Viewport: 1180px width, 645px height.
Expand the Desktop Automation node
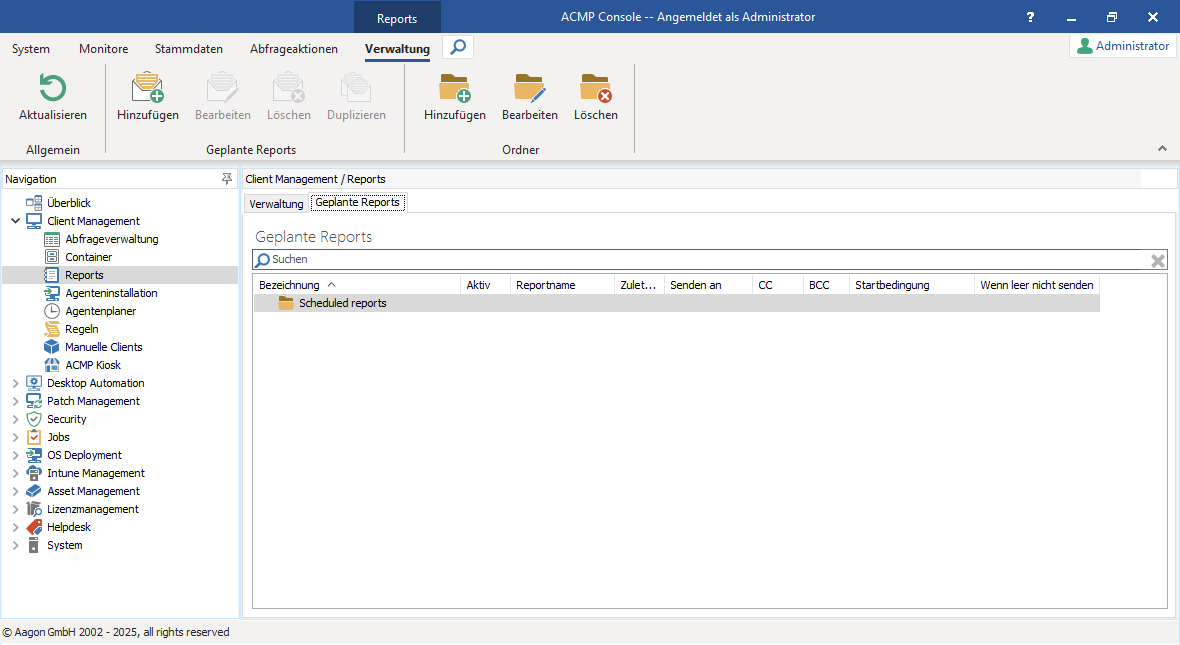click(15, 383)
